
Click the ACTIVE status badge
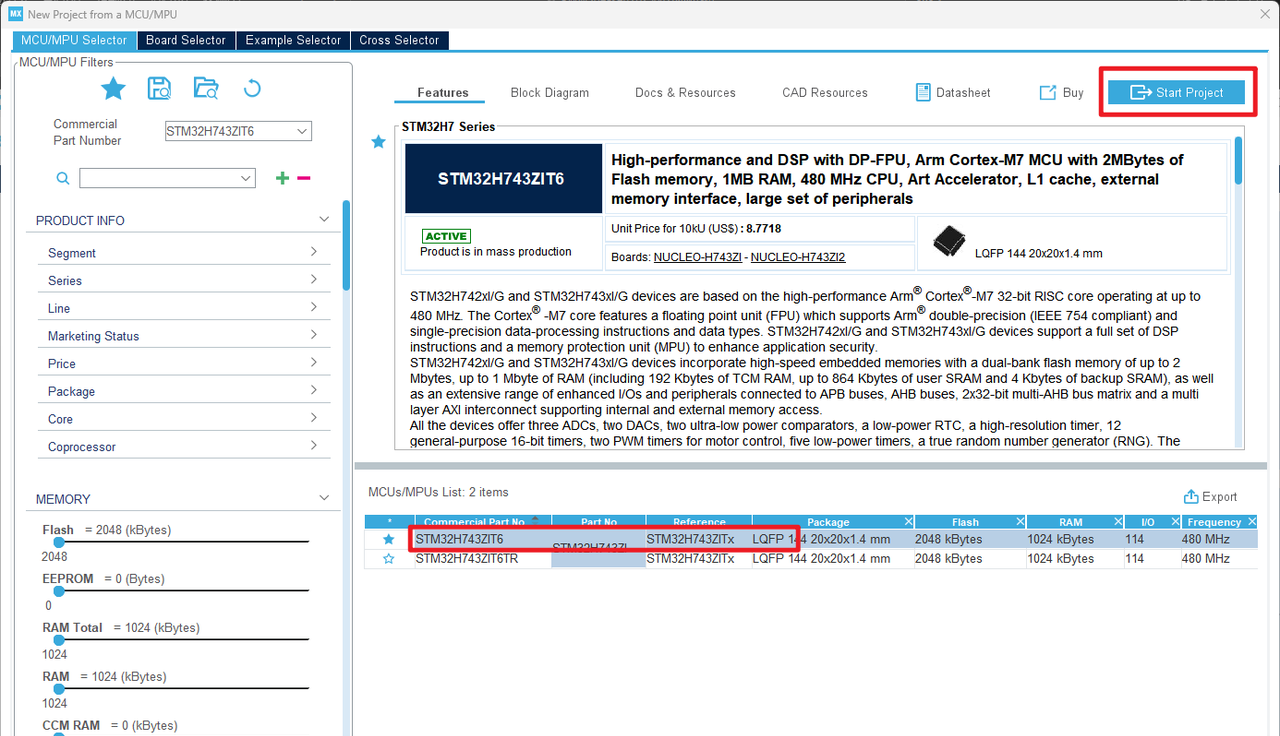(x=446, y=236)
